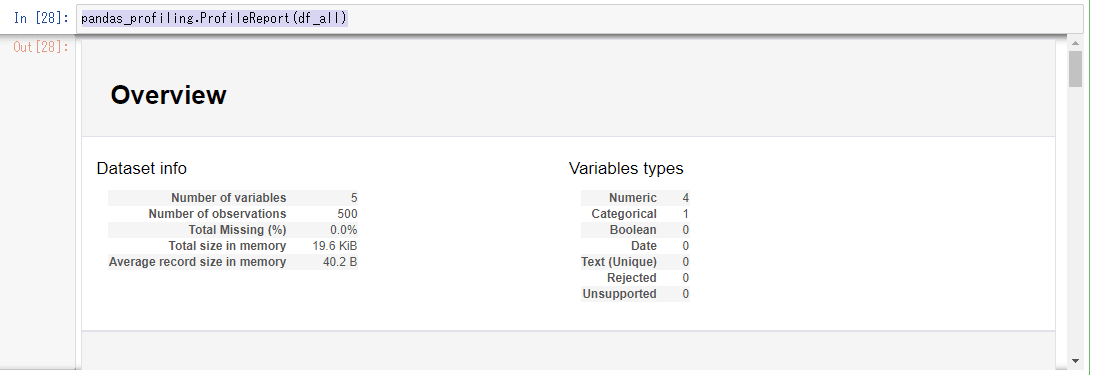
Task: Click the Variables types heading
Action: 626,168
